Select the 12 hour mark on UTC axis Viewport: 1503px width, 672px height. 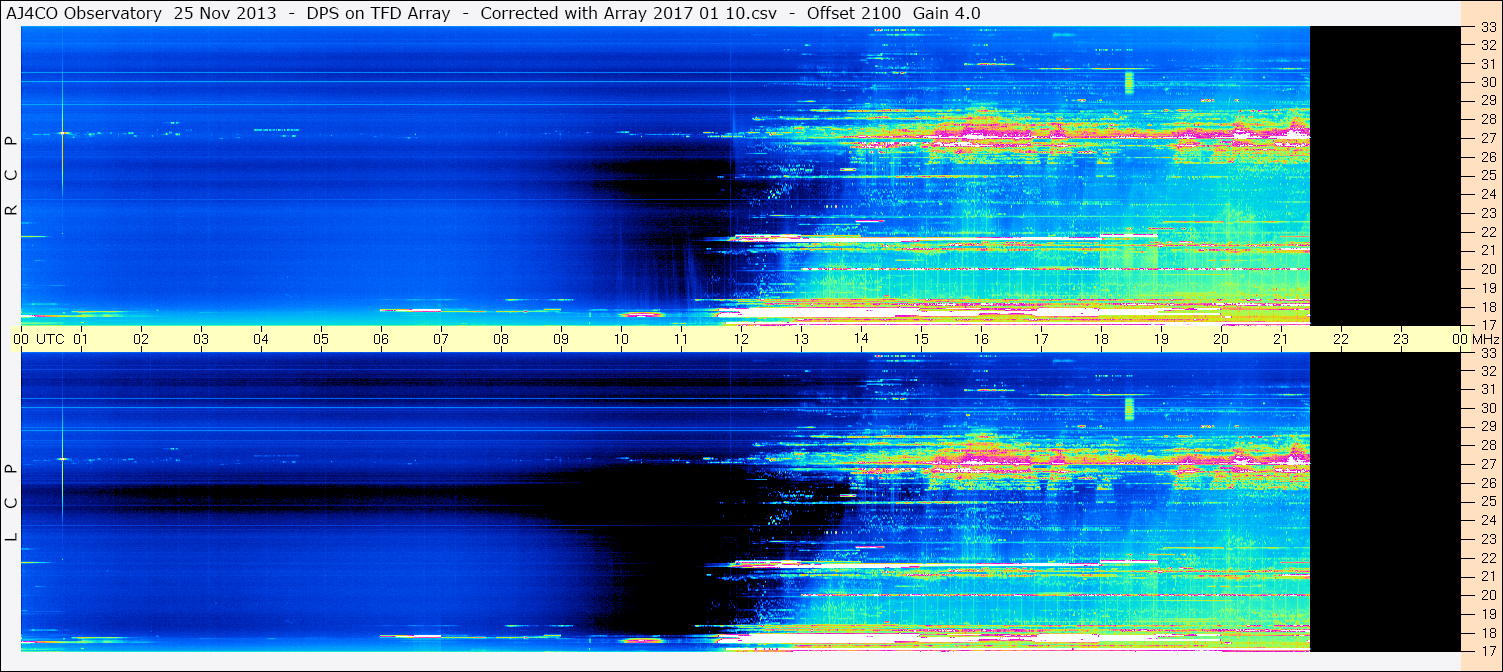tap(741, 339)
